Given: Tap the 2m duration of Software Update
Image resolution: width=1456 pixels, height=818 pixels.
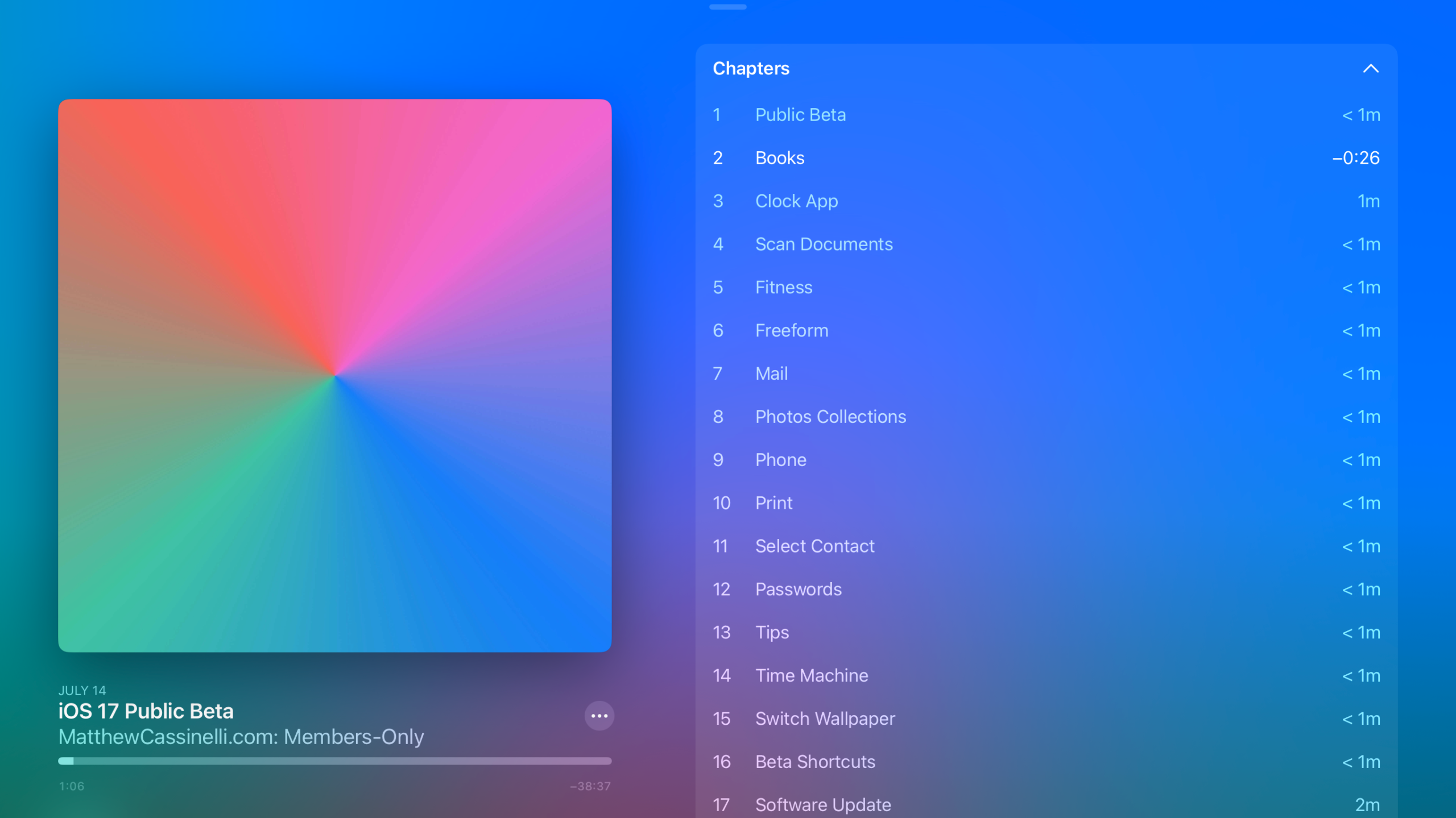Looking at the screenshot, I should (x=1367, y=805).
